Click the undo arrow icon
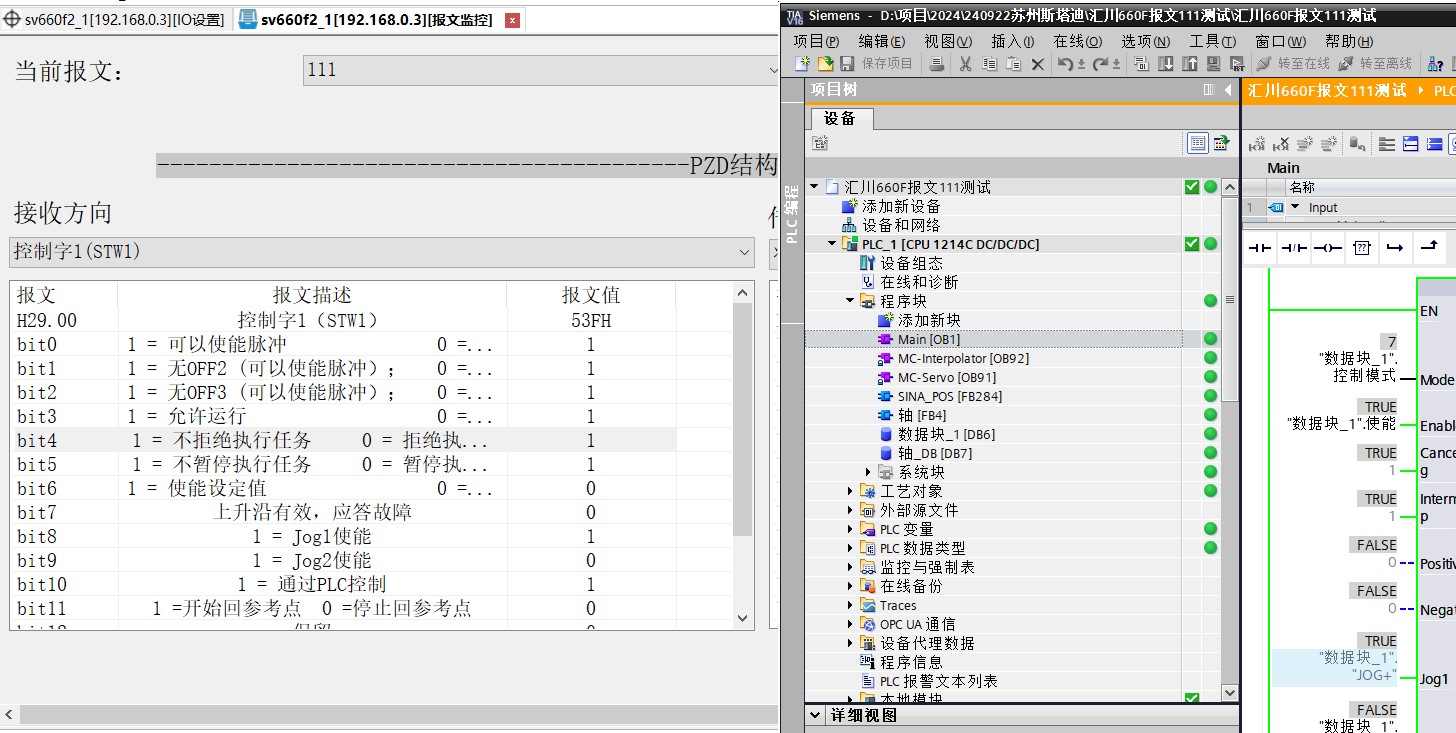 click(x=1066, y=64)
